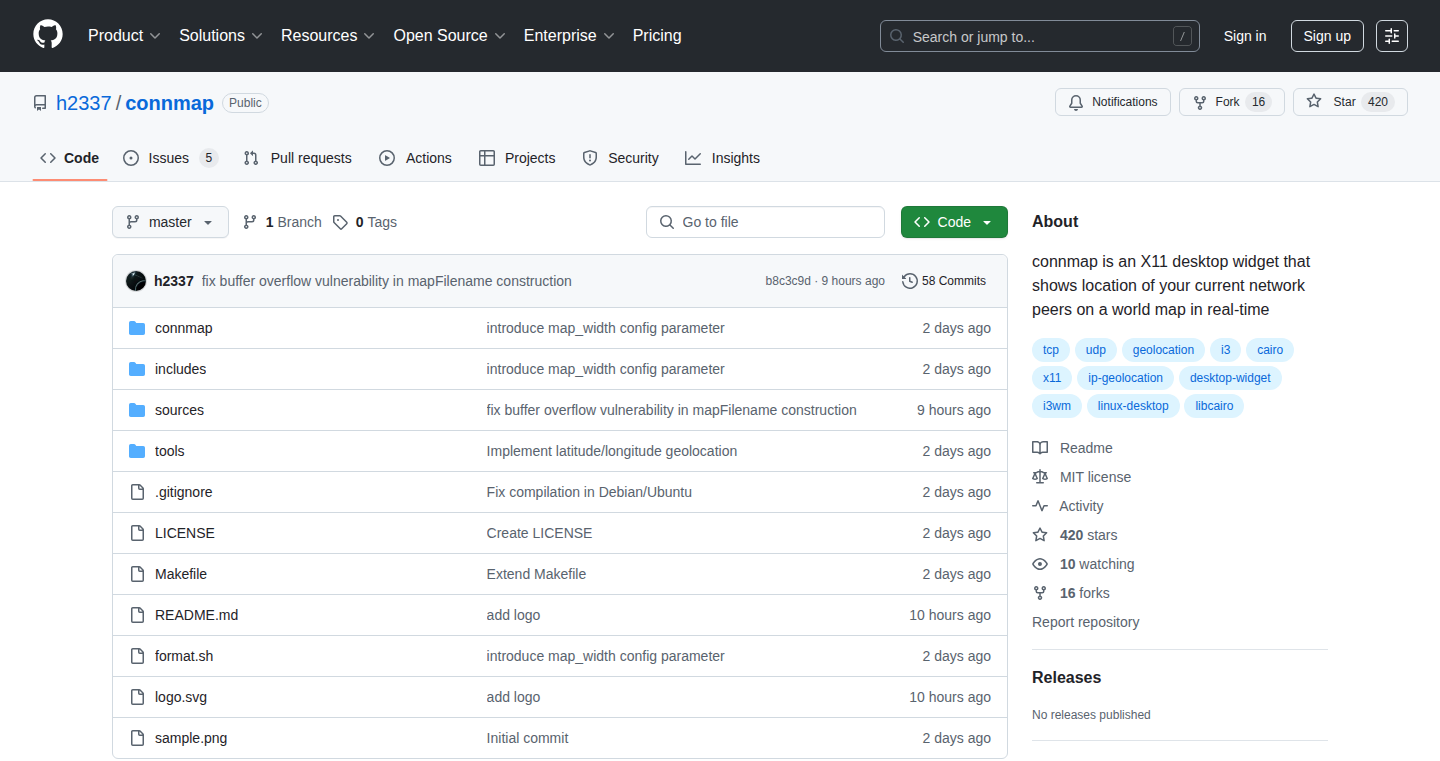Click the h2337 avatar in the commit row
Image resolution: width=1440 pixels, height=761 pixels.
(x=136, y=281)
